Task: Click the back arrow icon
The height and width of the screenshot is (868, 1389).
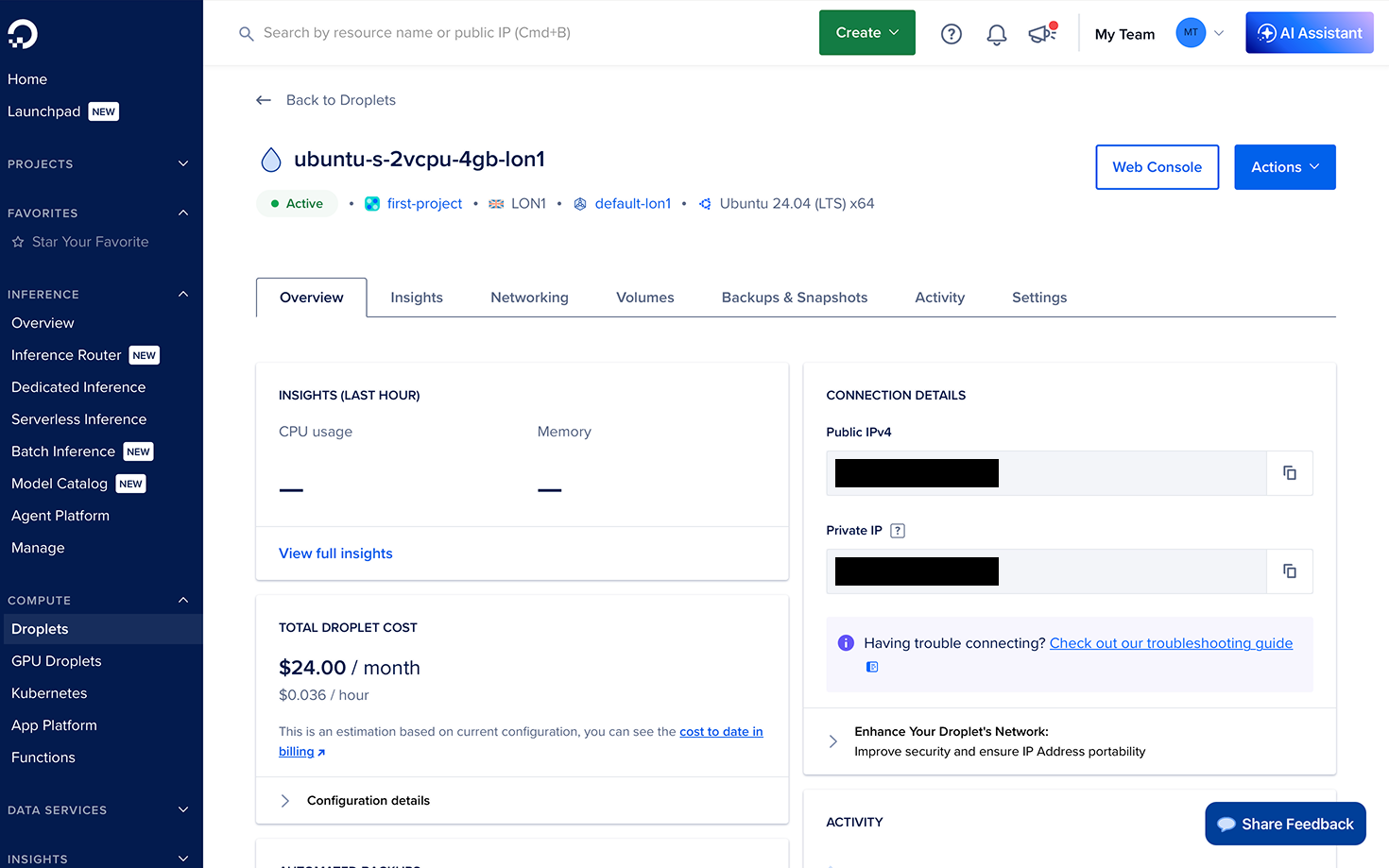Action: (264, 100)
